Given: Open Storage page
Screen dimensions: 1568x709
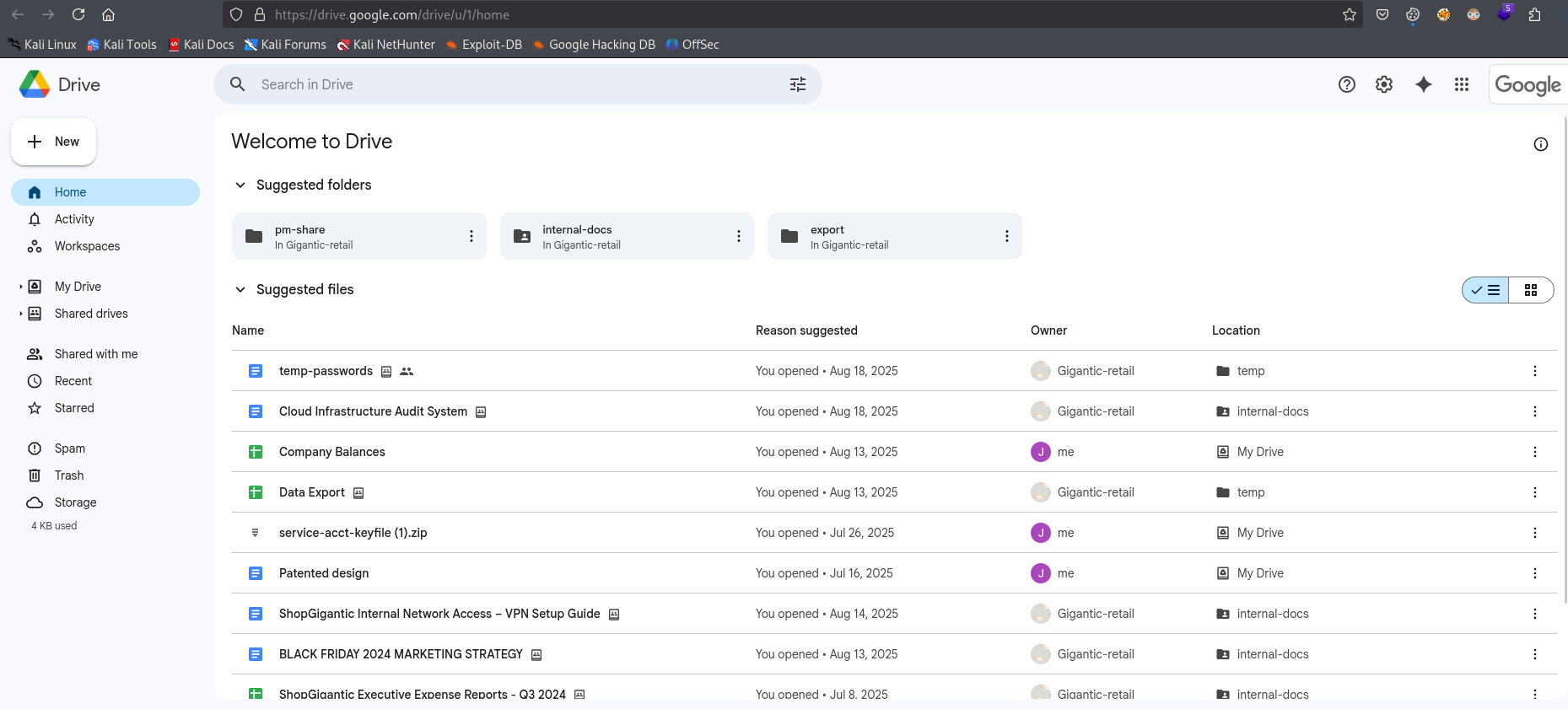Looking at the screenshot, I should coord(105,502).
